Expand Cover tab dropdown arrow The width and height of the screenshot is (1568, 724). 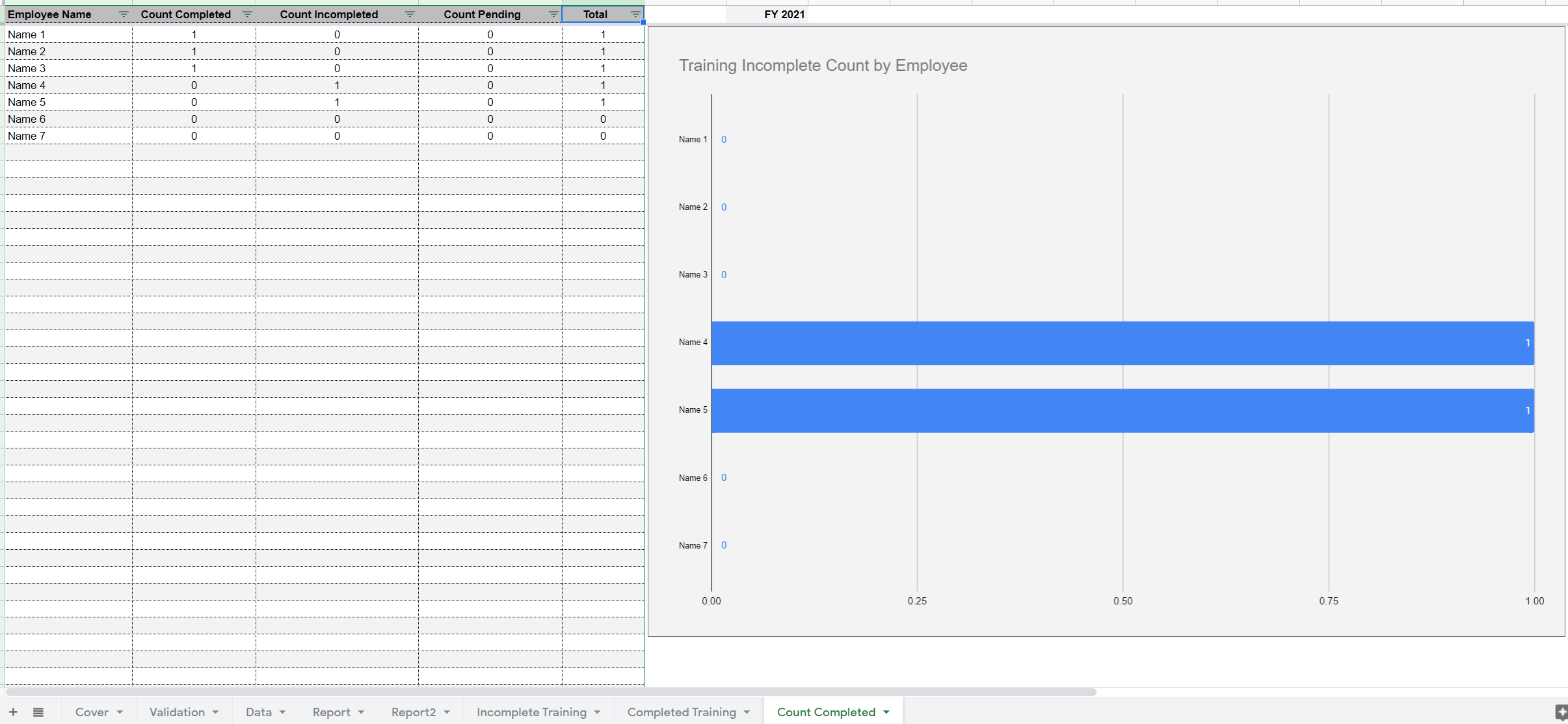(120, 712)
